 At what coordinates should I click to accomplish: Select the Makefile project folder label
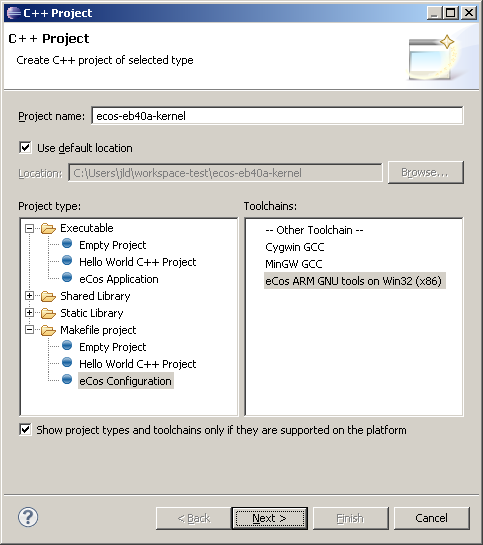coord(98,330)
